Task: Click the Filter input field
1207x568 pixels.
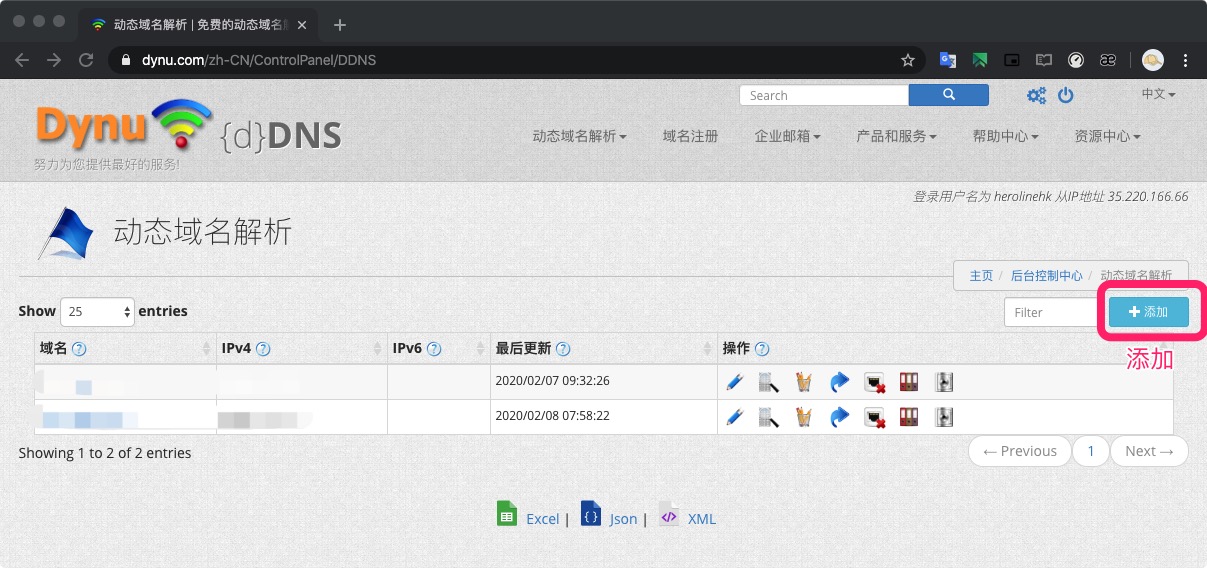Action: tap(1052, 312)
